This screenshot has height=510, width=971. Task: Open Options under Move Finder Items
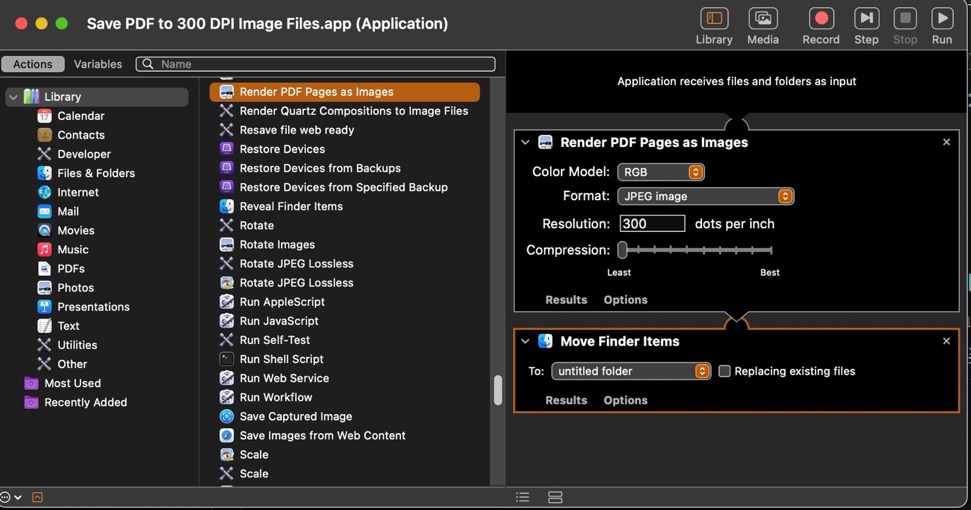[625, 400]
